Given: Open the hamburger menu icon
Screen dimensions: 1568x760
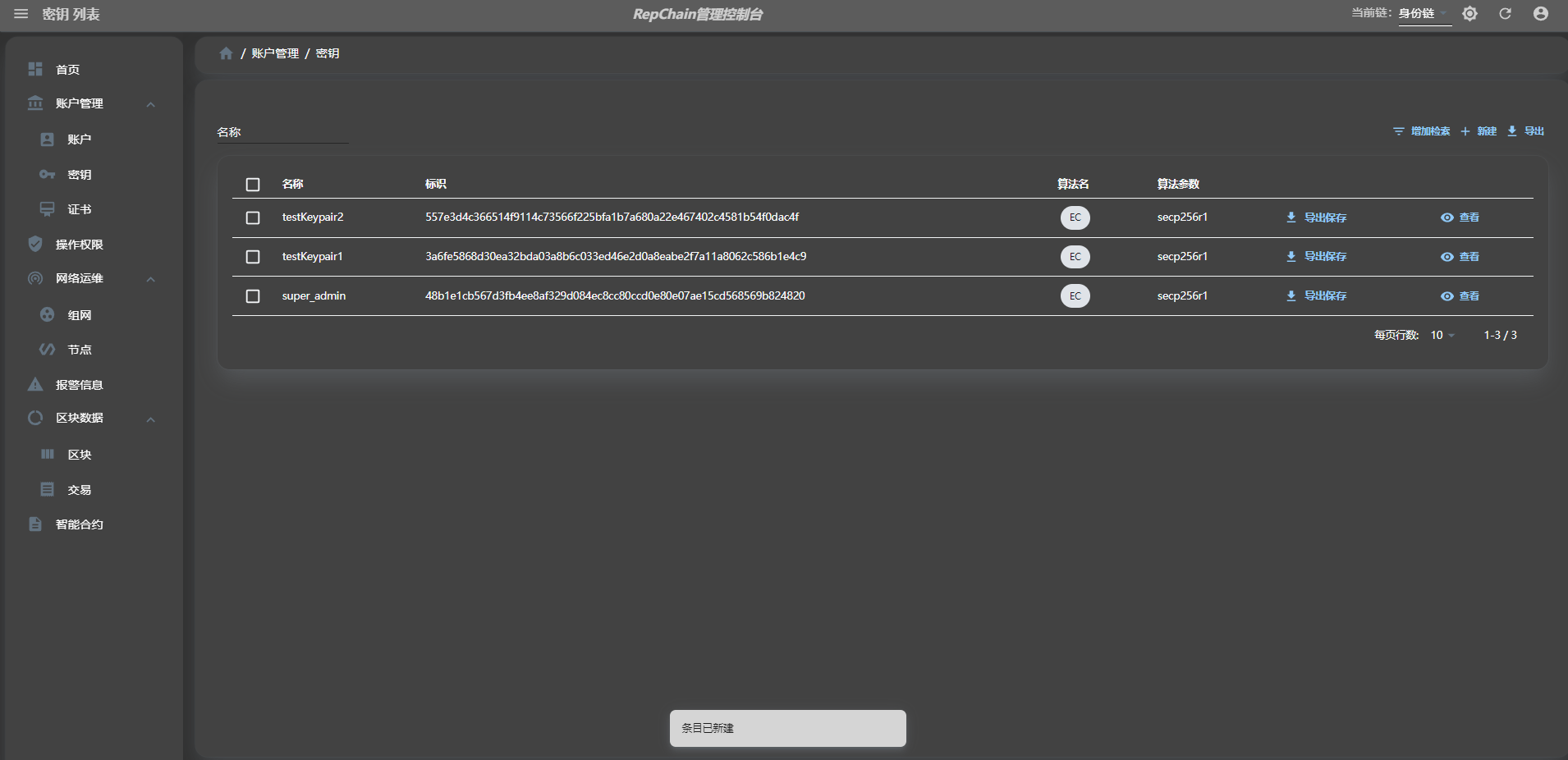Looking at the screenshot, I should coord(21,14).
